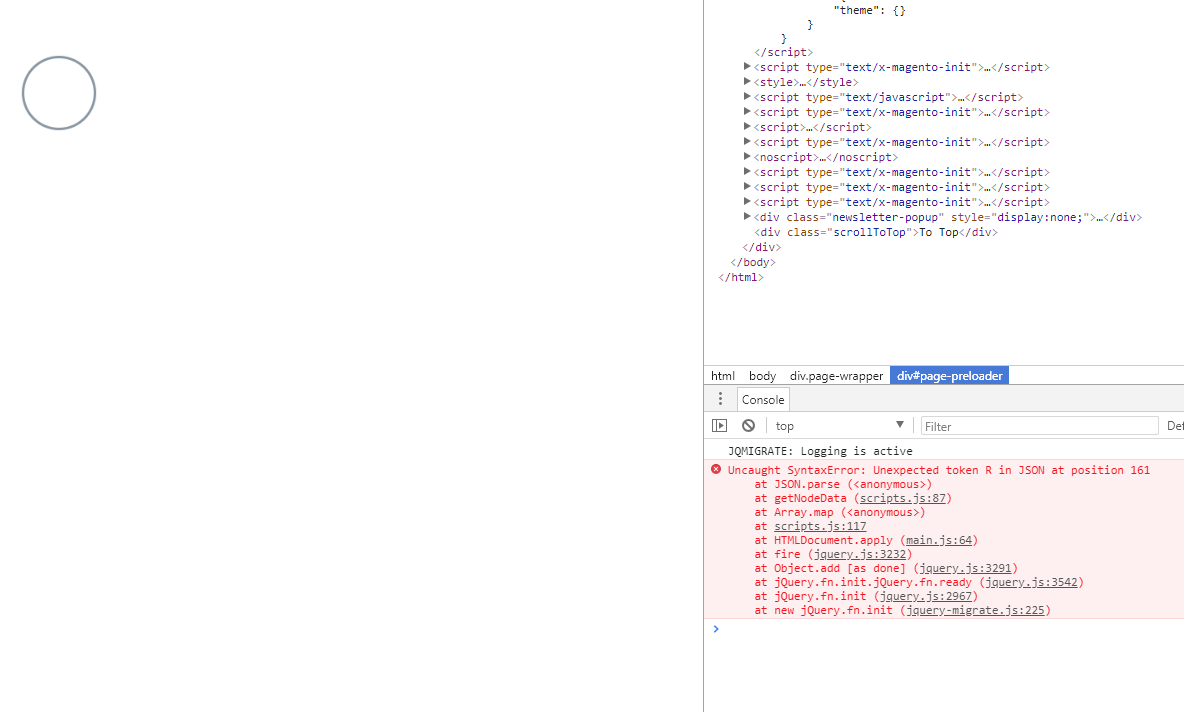The image size is (1184, 712).
Task: Open the jquery.js:3542 link
Action: [x=1031, y=581]
